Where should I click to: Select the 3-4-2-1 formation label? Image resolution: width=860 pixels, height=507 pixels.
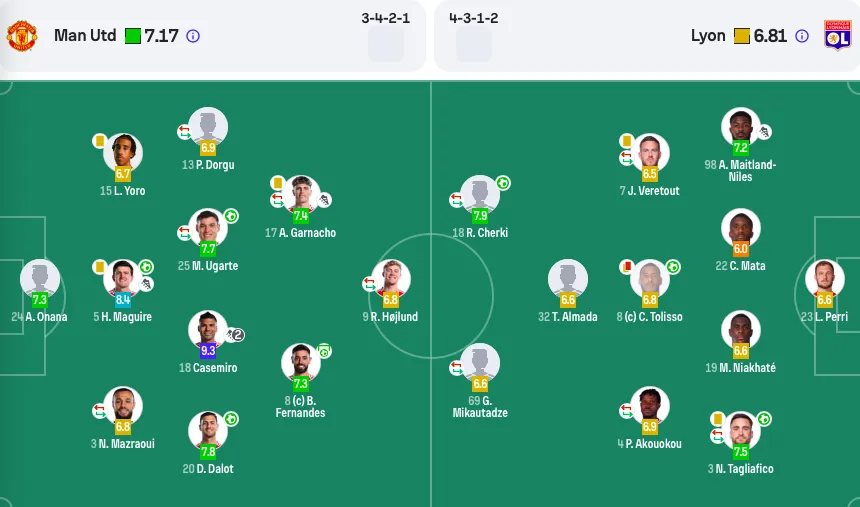[386, 18]
